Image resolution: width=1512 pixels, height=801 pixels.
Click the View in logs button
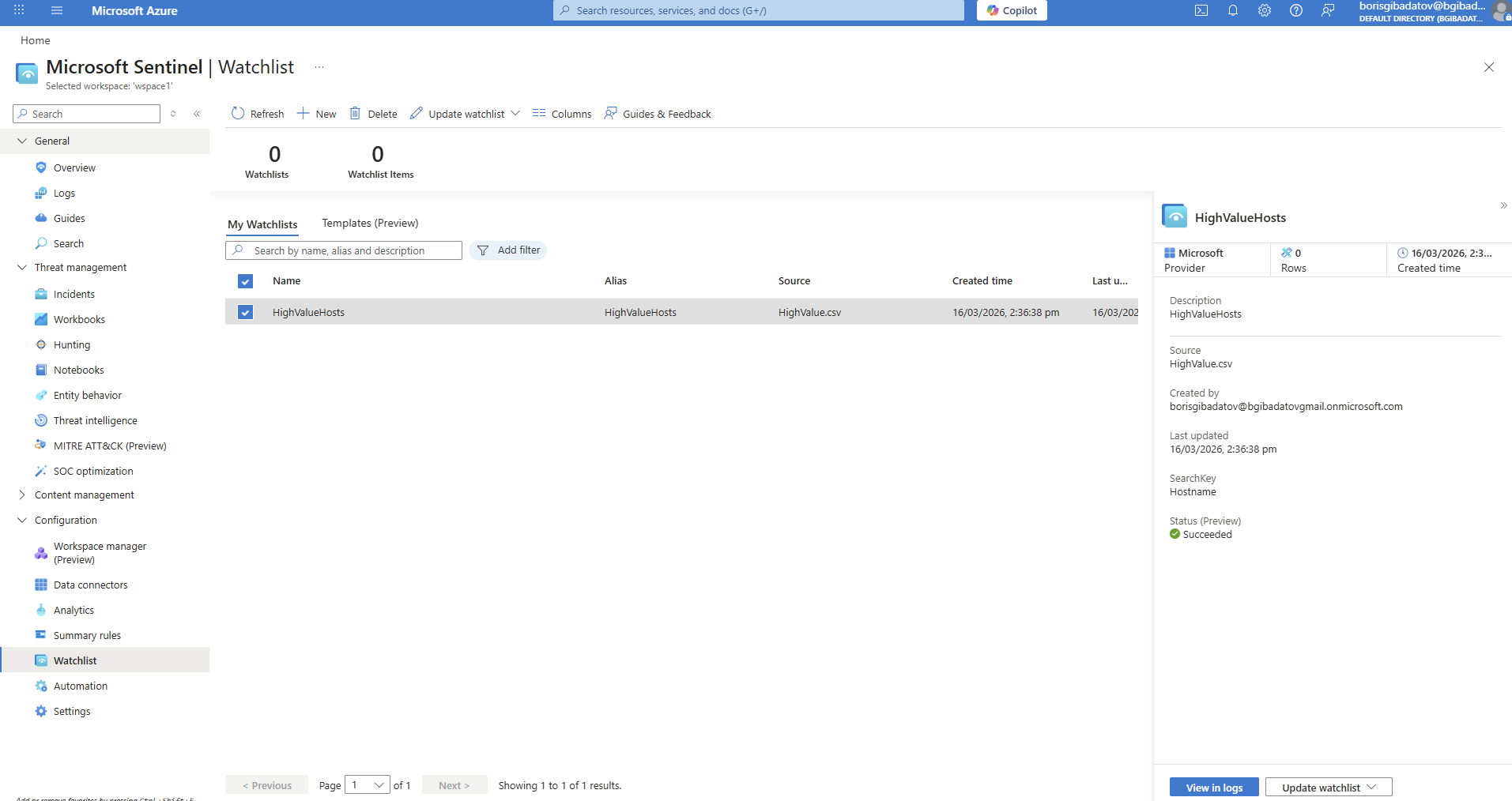[x=1213, y=788]
